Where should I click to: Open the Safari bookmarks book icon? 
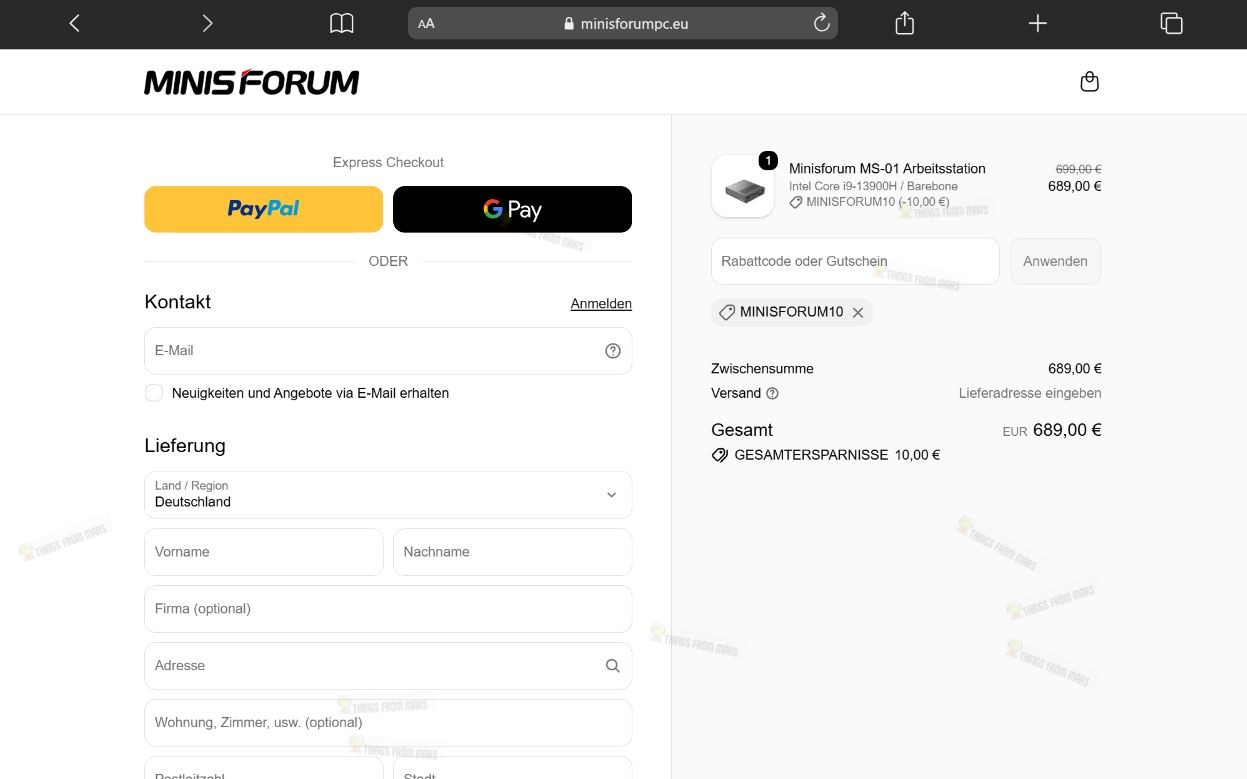click(342, 23)
